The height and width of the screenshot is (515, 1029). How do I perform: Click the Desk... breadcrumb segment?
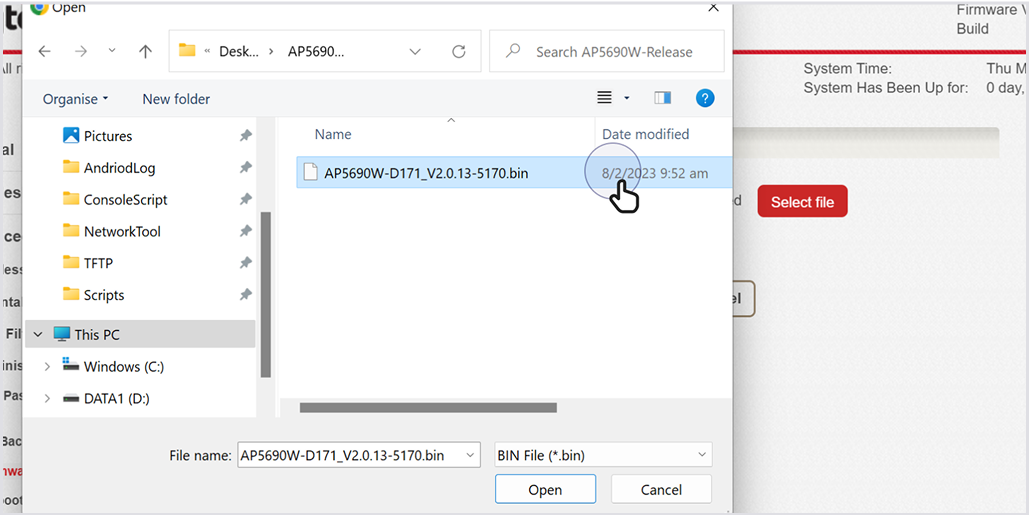pos(239,52)
